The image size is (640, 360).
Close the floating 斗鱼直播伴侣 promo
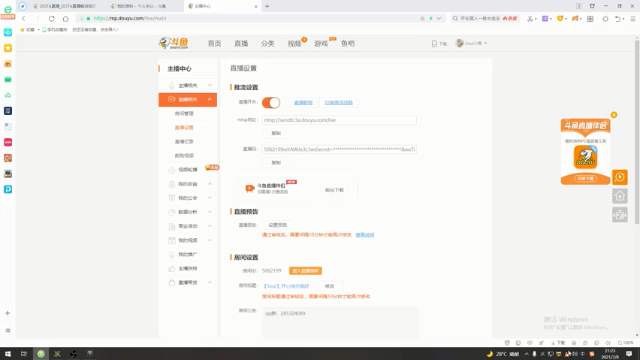tap(613, 115)
